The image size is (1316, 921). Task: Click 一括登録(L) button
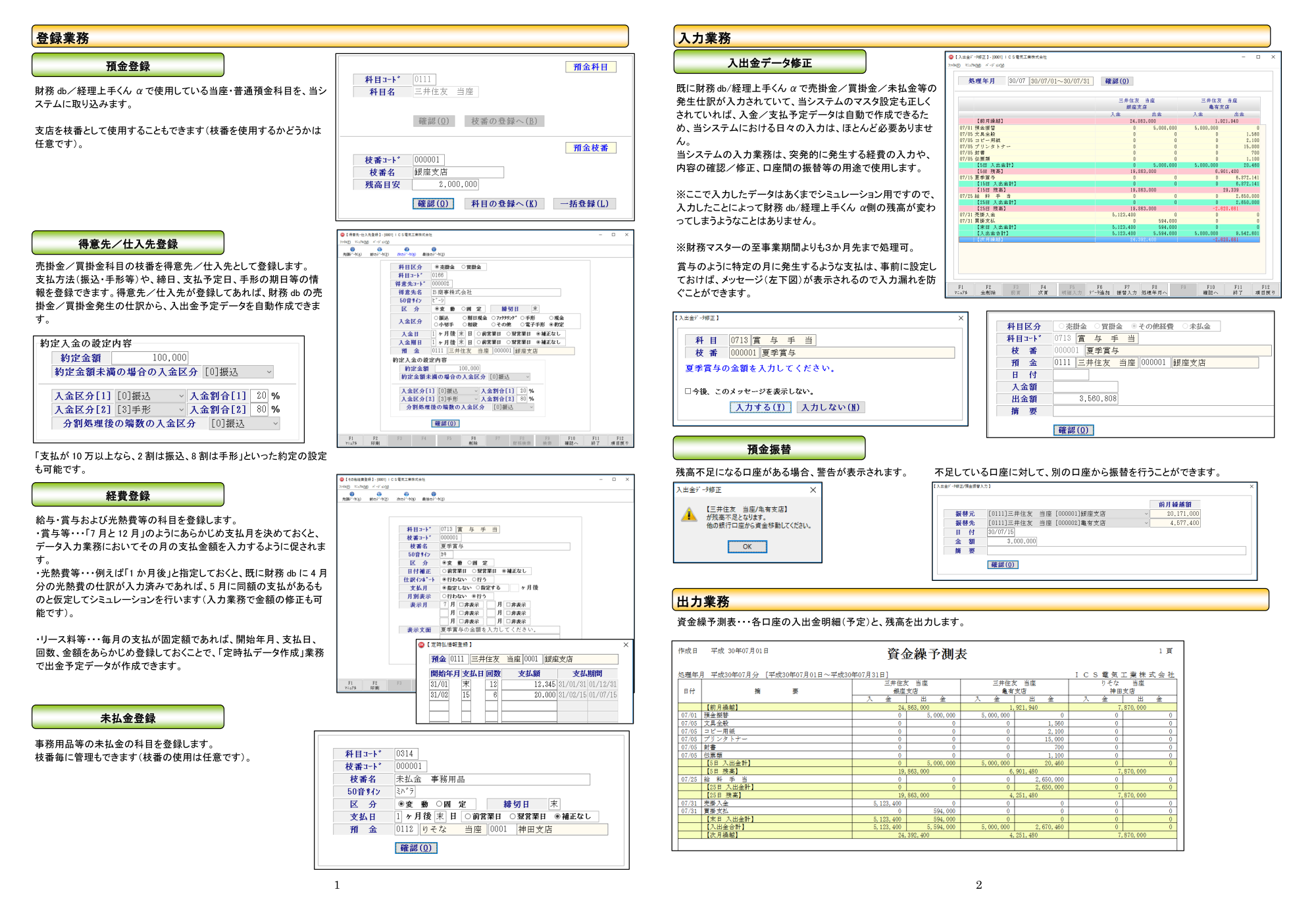coord(584,203)
